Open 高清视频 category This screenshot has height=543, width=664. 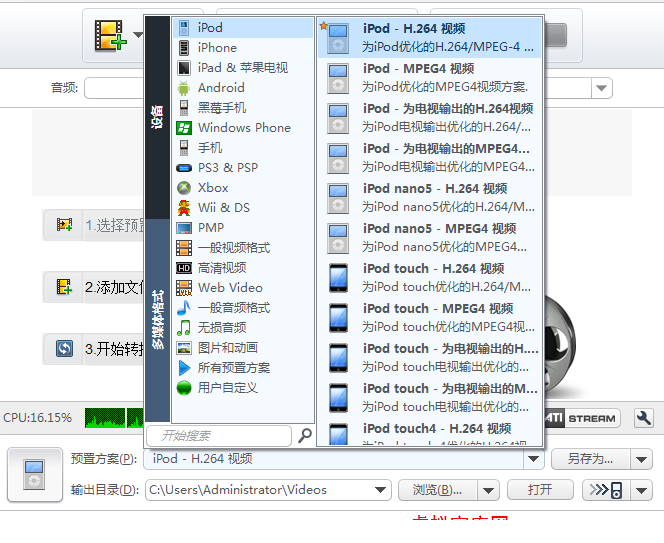click(243, 268)
